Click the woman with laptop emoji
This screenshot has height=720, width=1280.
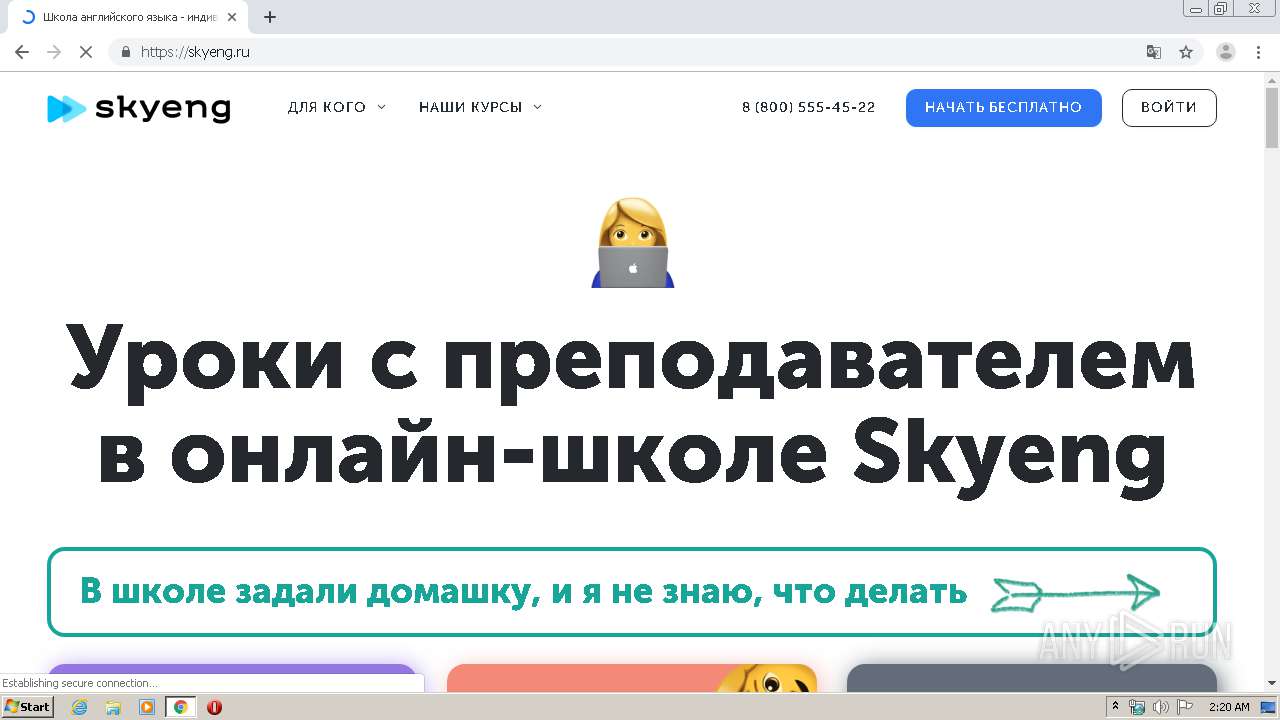[633, 243]
